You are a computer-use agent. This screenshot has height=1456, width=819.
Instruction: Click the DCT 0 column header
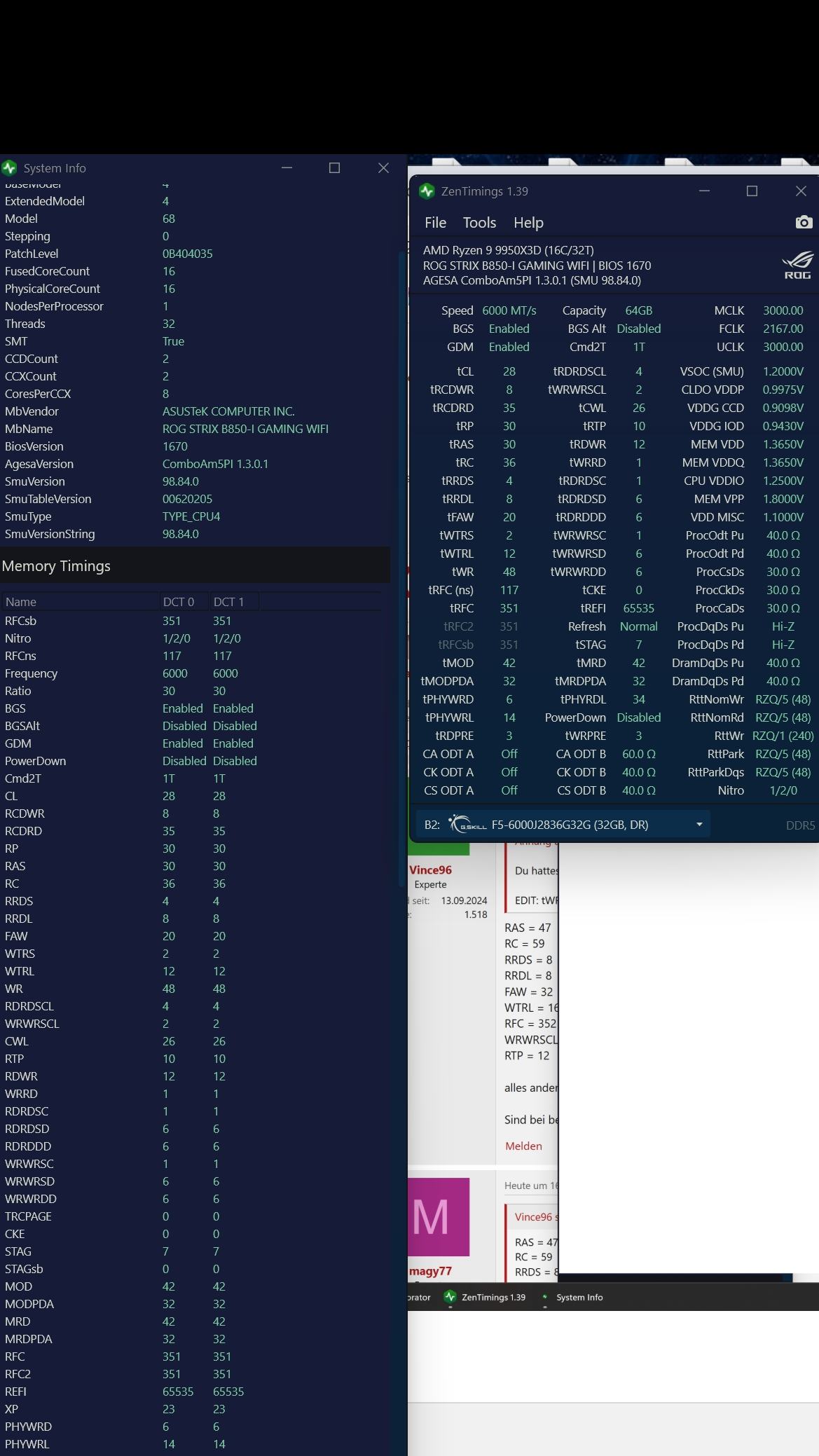tap(184, 602)
